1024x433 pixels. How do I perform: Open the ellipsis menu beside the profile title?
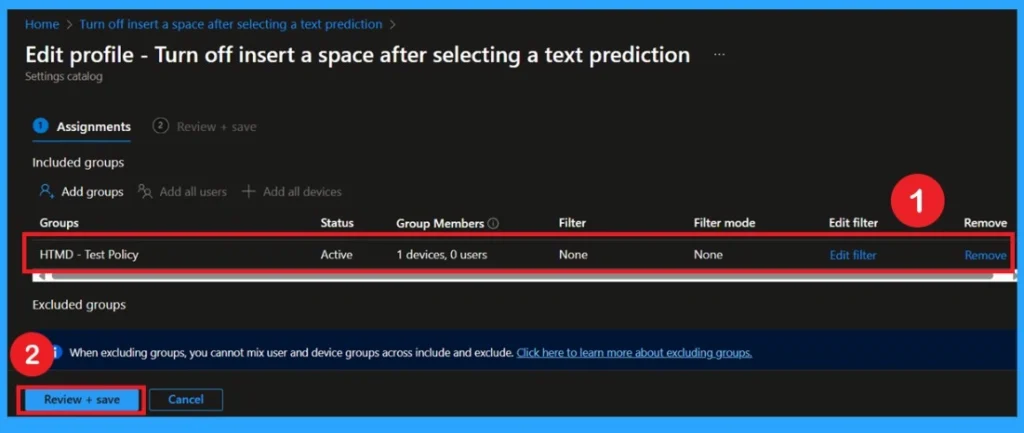click(x=719, y=54)
